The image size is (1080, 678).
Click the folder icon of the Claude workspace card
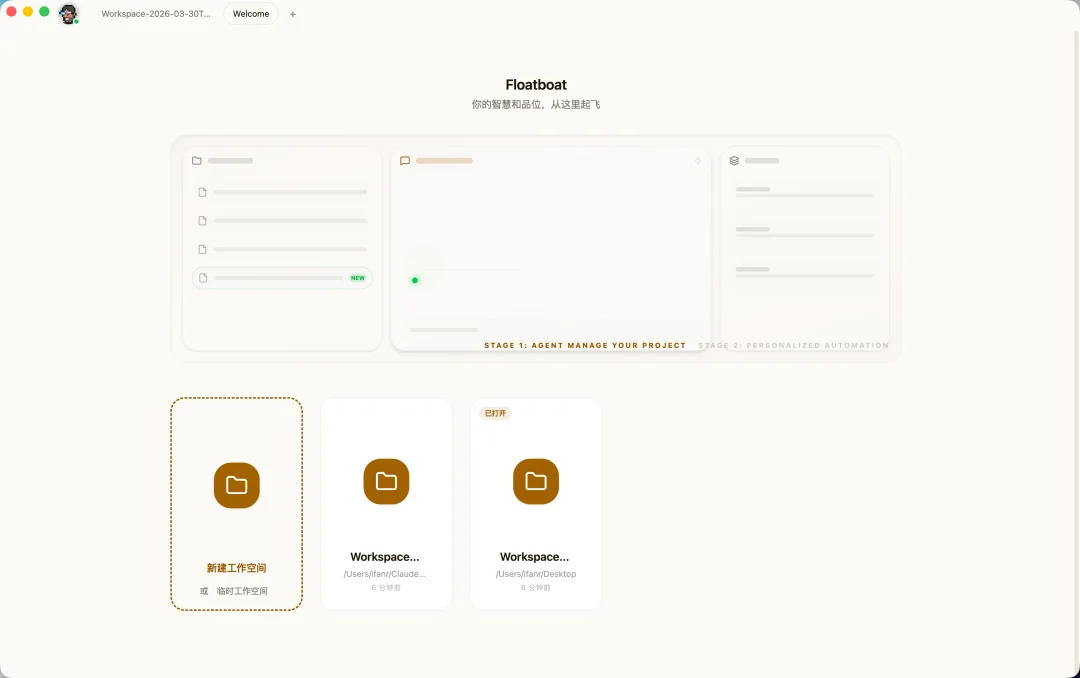point(386,481)
